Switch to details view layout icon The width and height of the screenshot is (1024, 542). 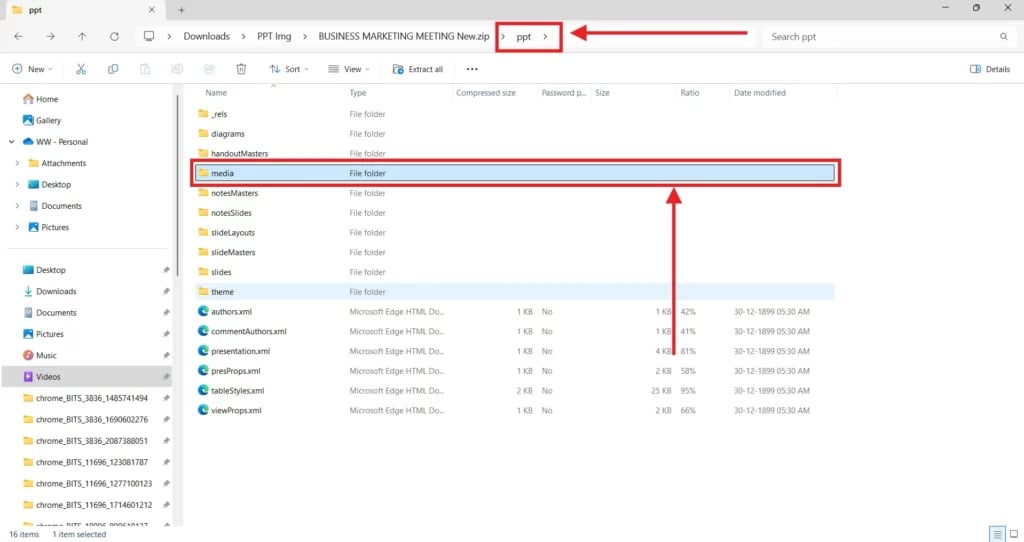(x=997, y=534)
